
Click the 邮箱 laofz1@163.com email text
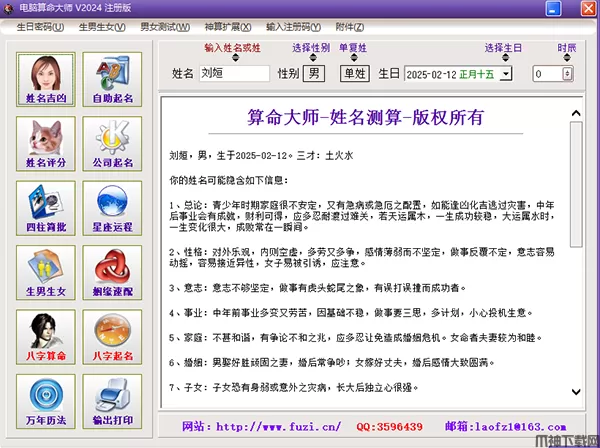click(x=505, y=427)
